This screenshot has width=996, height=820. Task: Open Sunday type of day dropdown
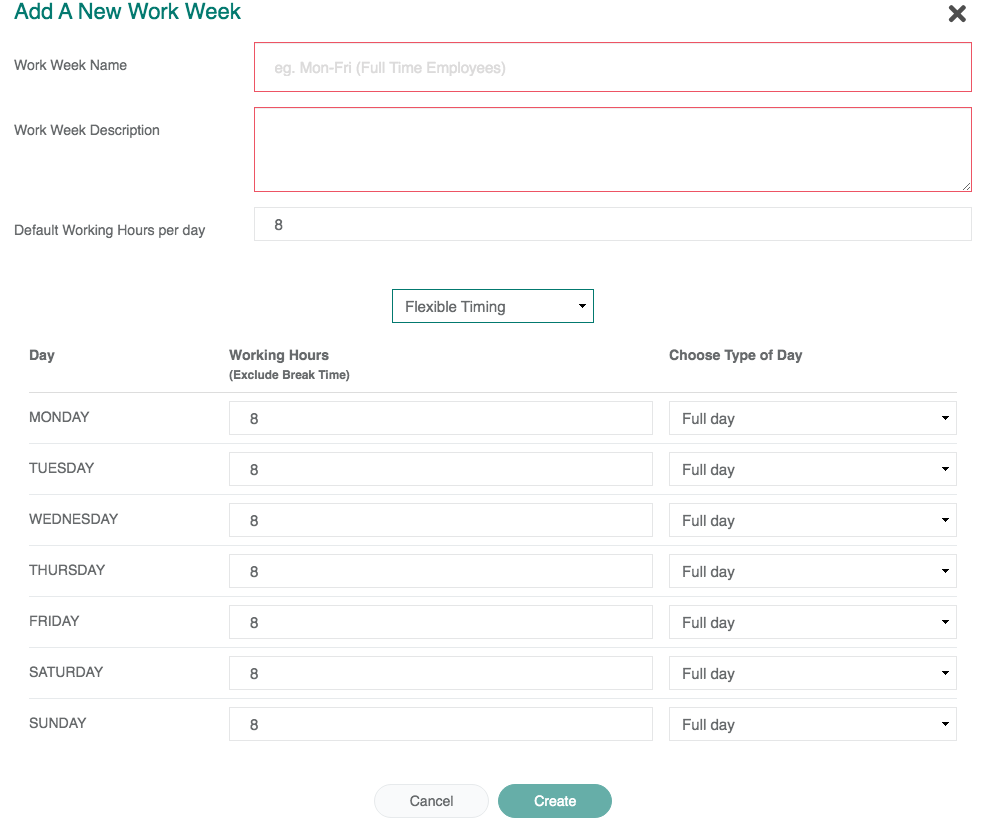coord(812,724)
